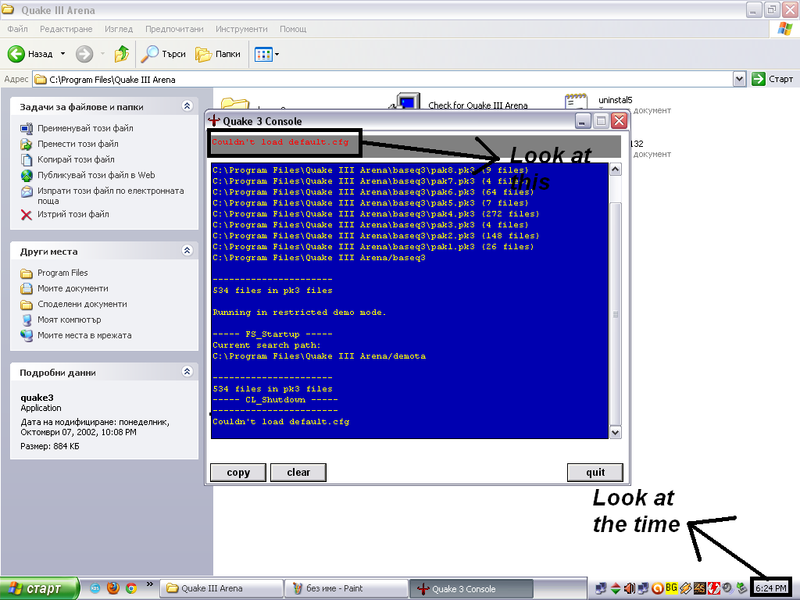Click the copy button in Quake 3 Console
Viewport: 800px width, 600px height.
coord(238,472)
